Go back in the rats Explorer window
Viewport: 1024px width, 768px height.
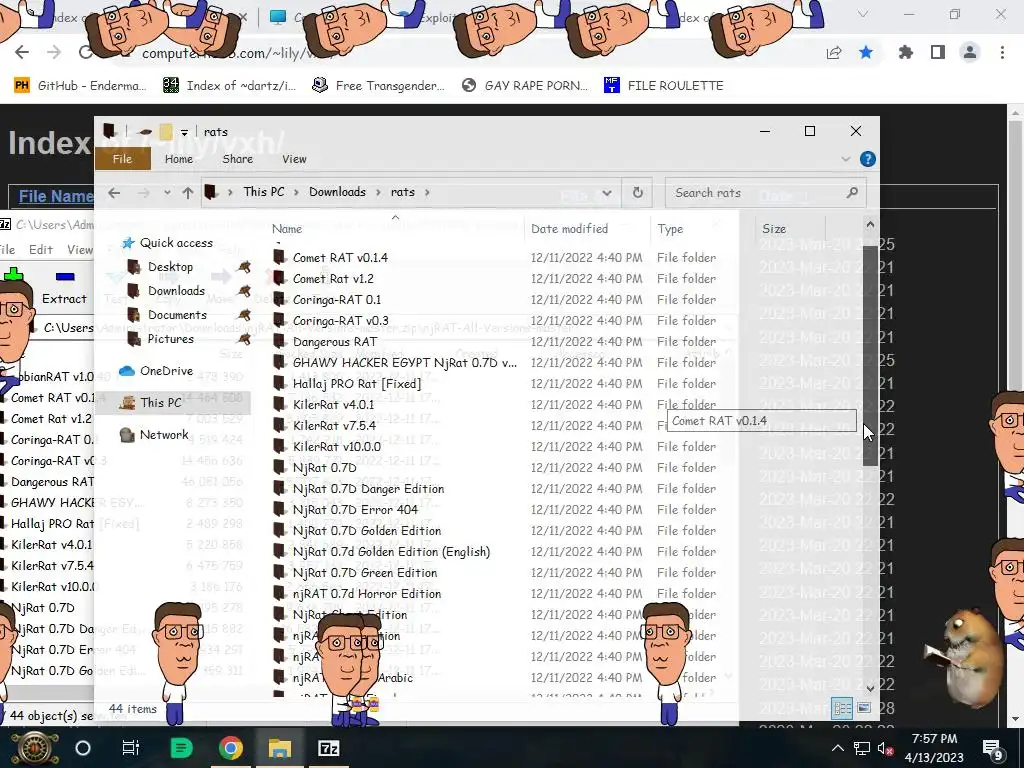click(x=114, y=193)
